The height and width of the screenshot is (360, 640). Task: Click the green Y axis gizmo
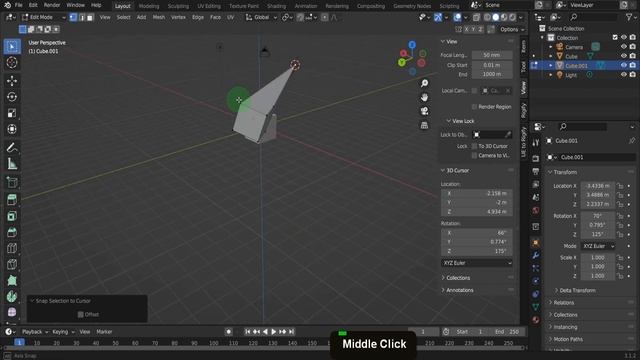pos(402,62)
